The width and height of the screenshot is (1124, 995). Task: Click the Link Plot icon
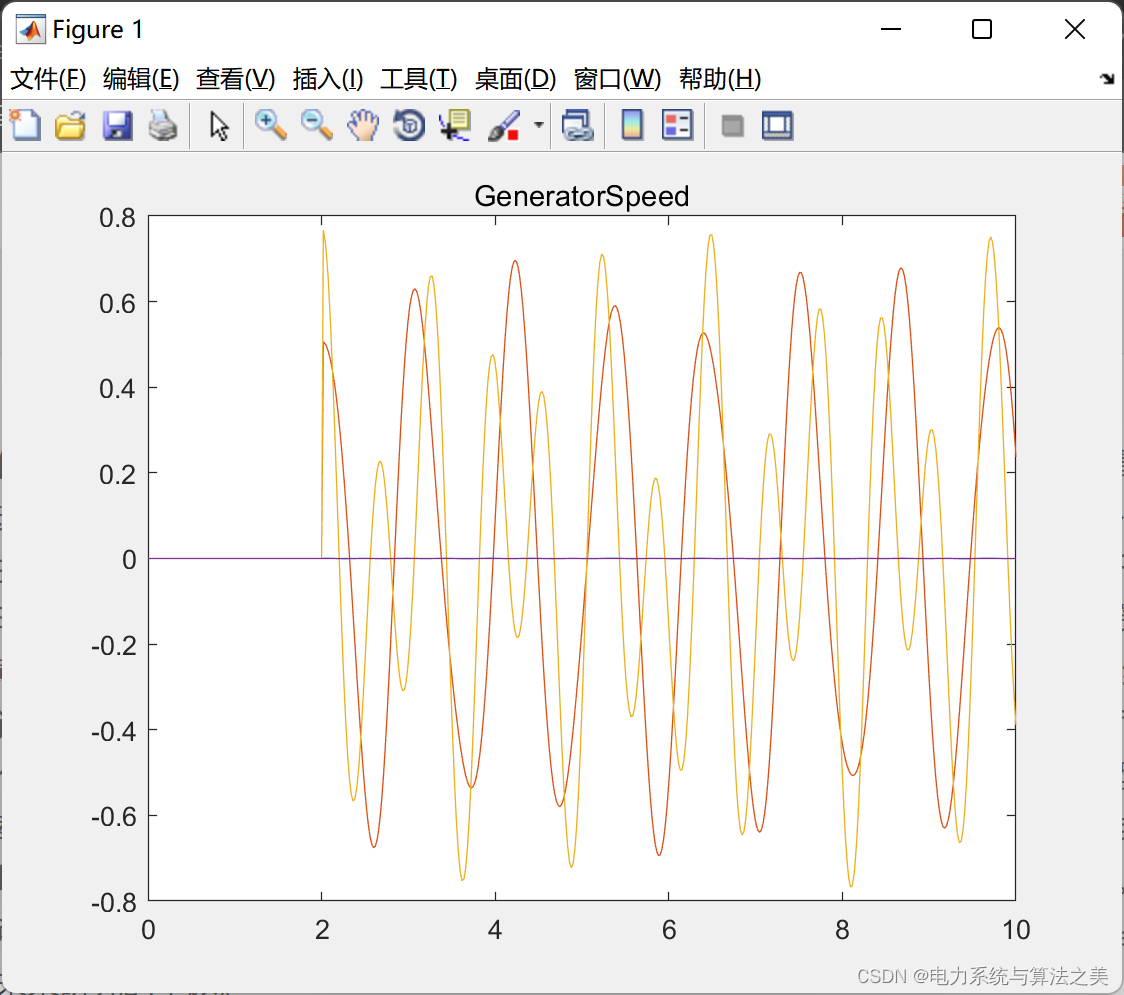[578, 125]
